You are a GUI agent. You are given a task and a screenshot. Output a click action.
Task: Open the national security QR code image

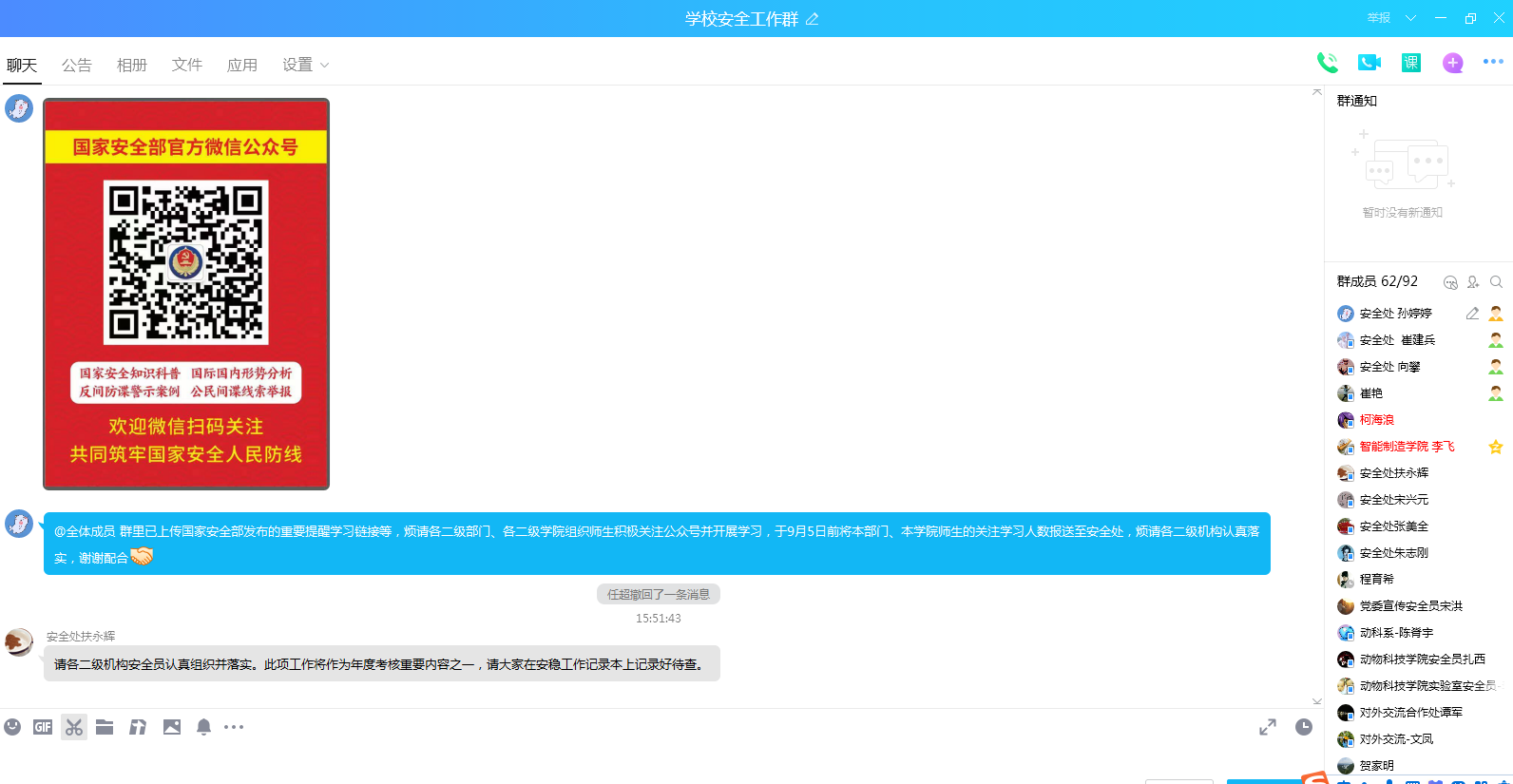tap(186, 294)
